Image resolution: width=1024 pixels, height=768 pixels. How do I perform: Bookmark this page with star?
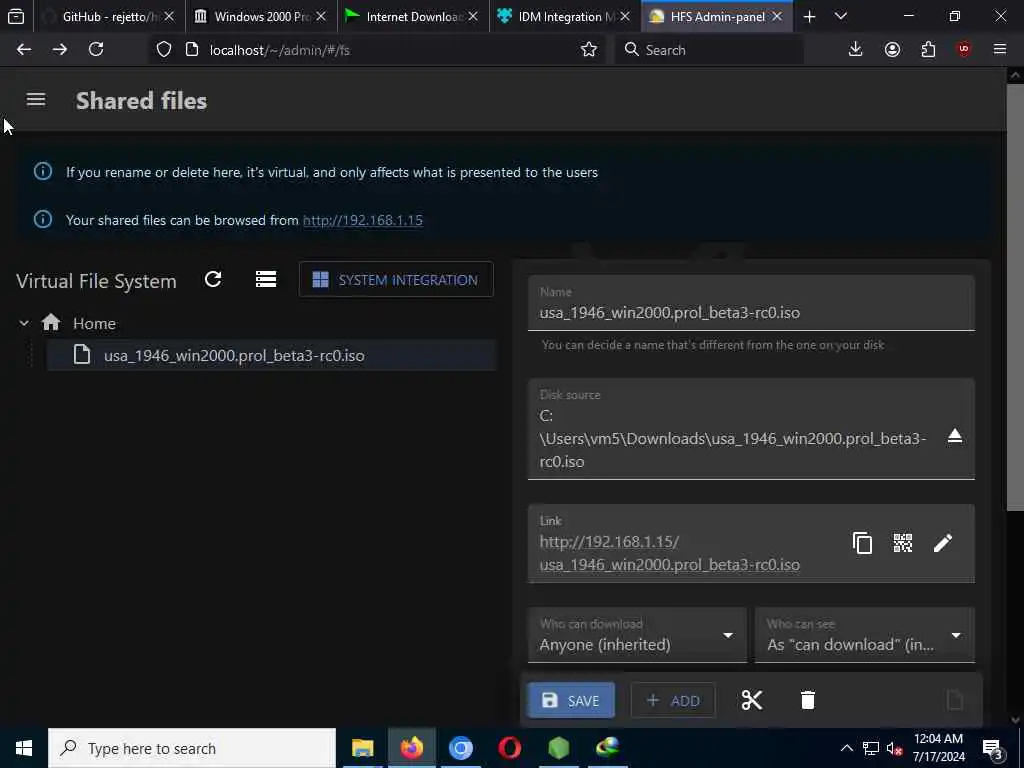[589, 50]
